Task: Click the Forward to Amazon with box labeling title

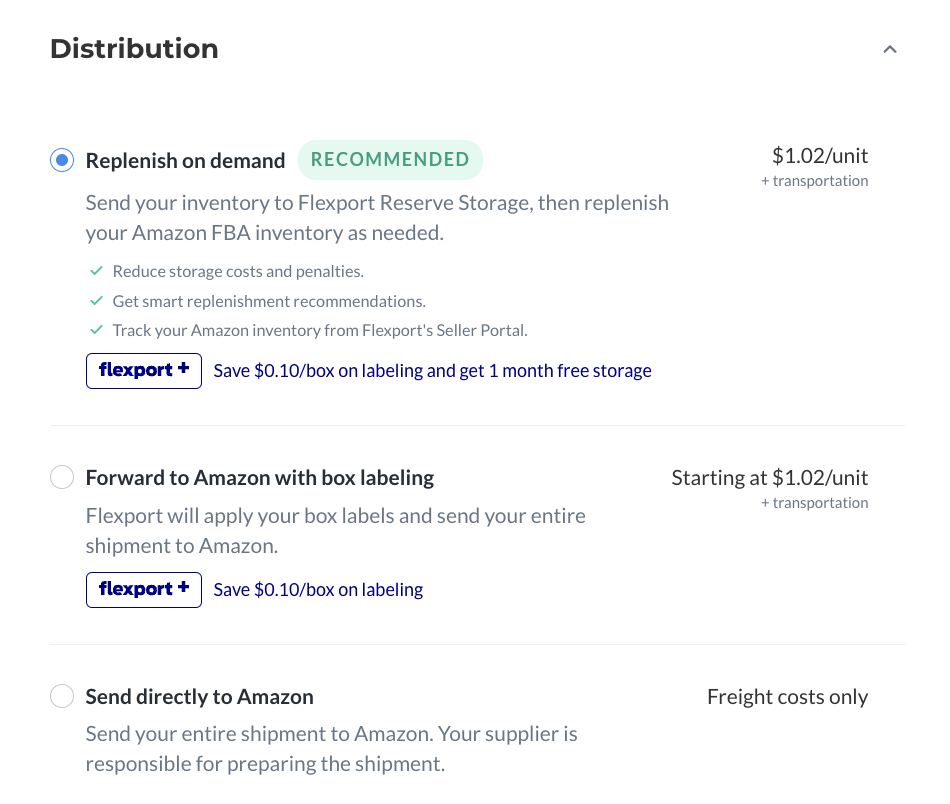Action: pos(260,477)
